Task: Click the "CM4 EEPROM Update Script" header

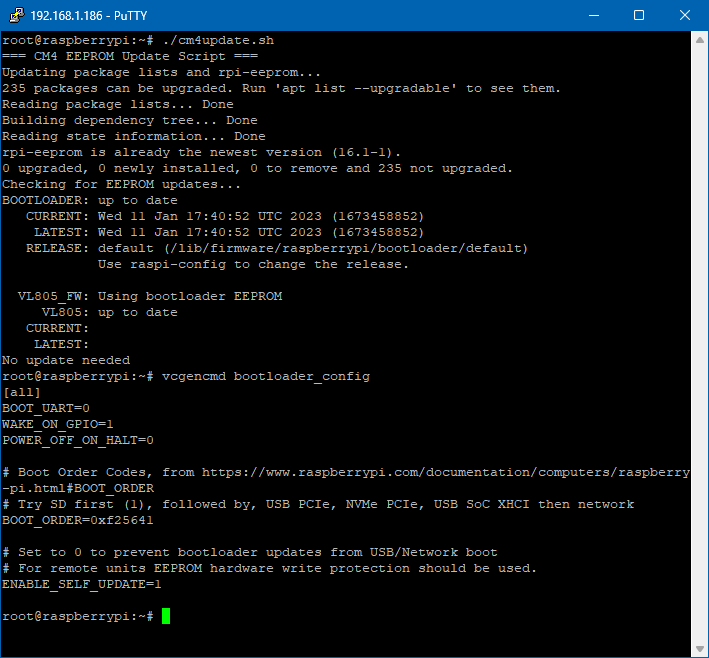Action: tap(130, 56)
